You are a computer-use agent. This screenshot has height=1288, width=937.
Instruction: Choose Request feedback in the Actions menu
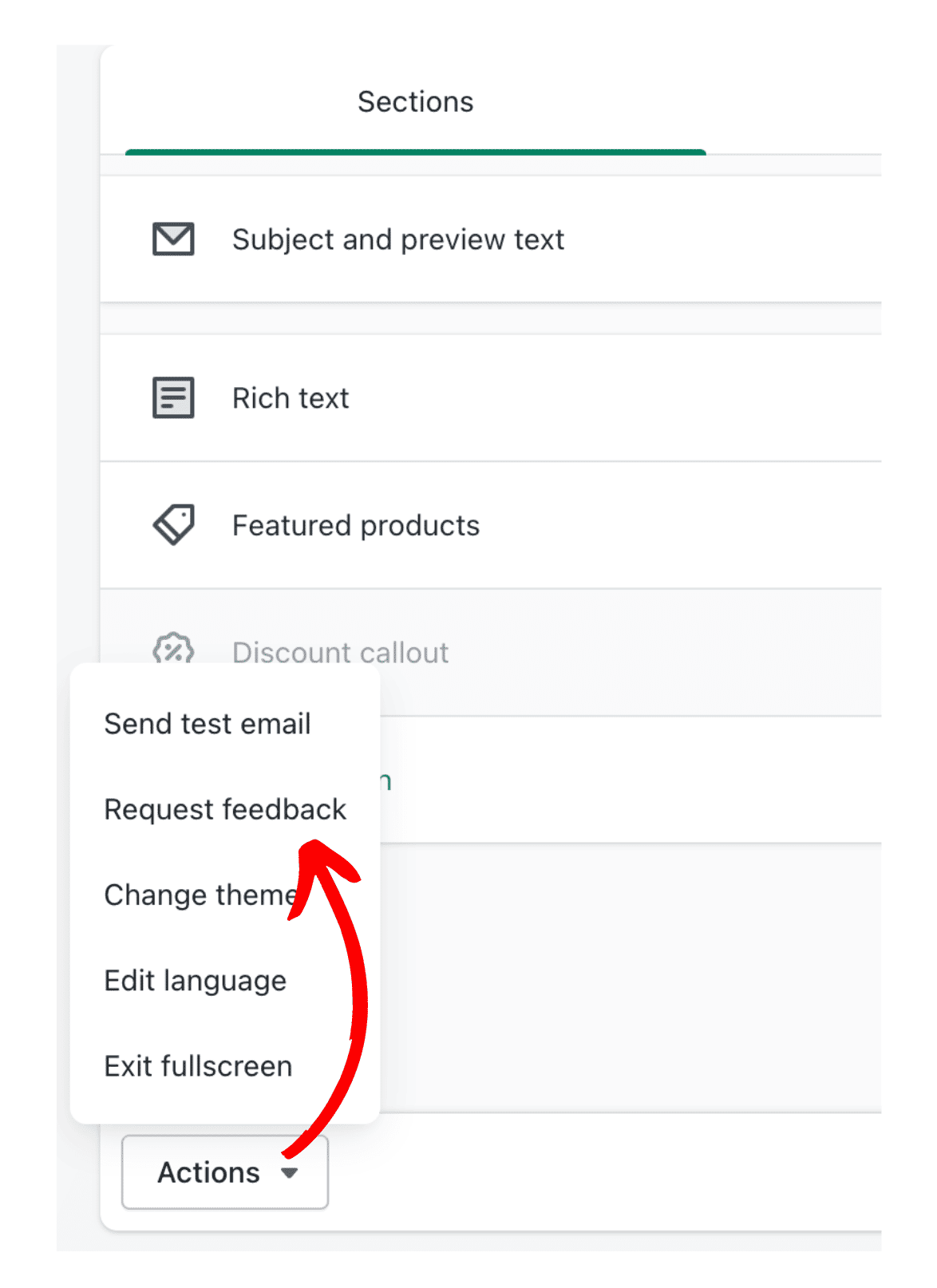coord(225,809)
